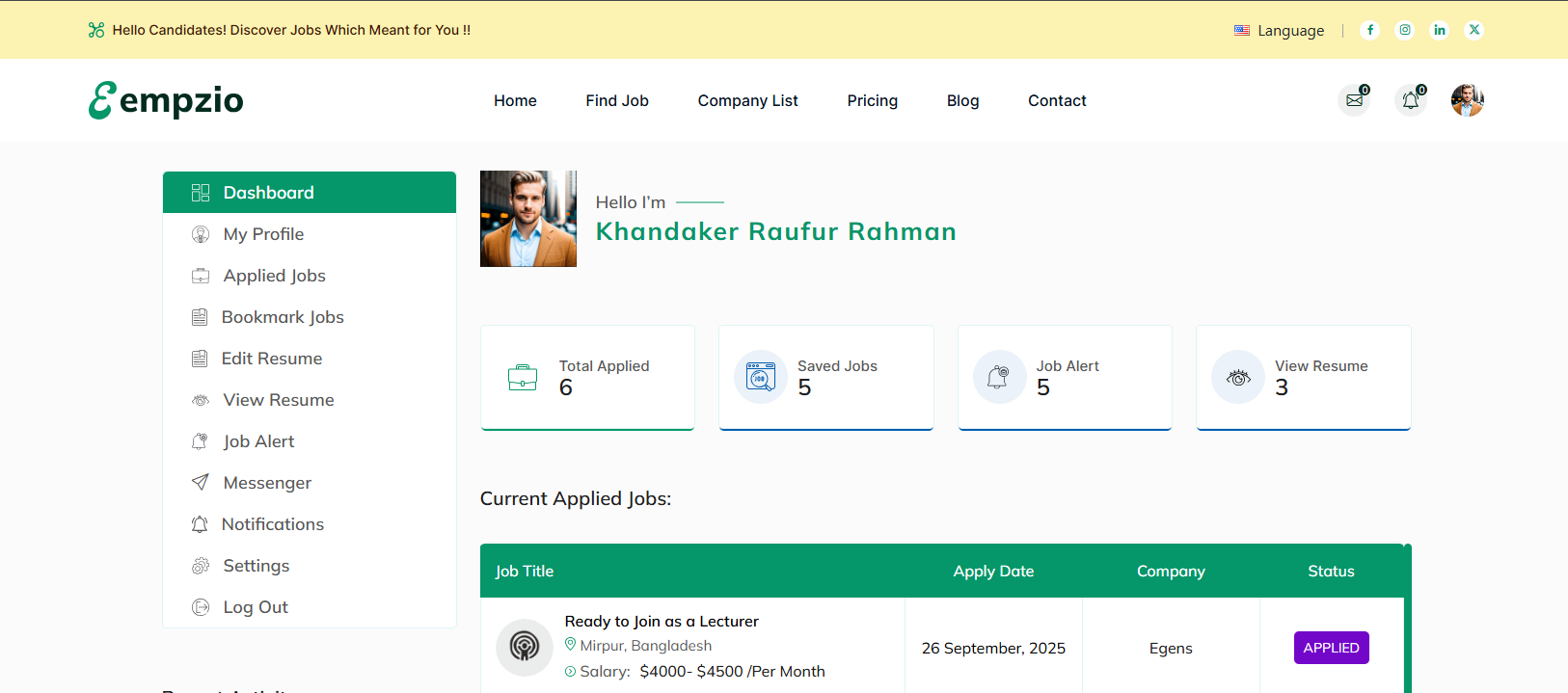Click Log Out in sidebar
Screen dimensions: 1568x693
coord(256,607)
